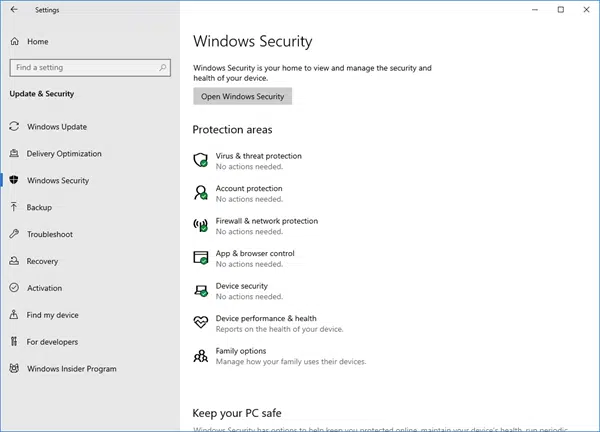Go to the For developers page
This screenshot has width=600, height=432.
[x=52, y=342]
